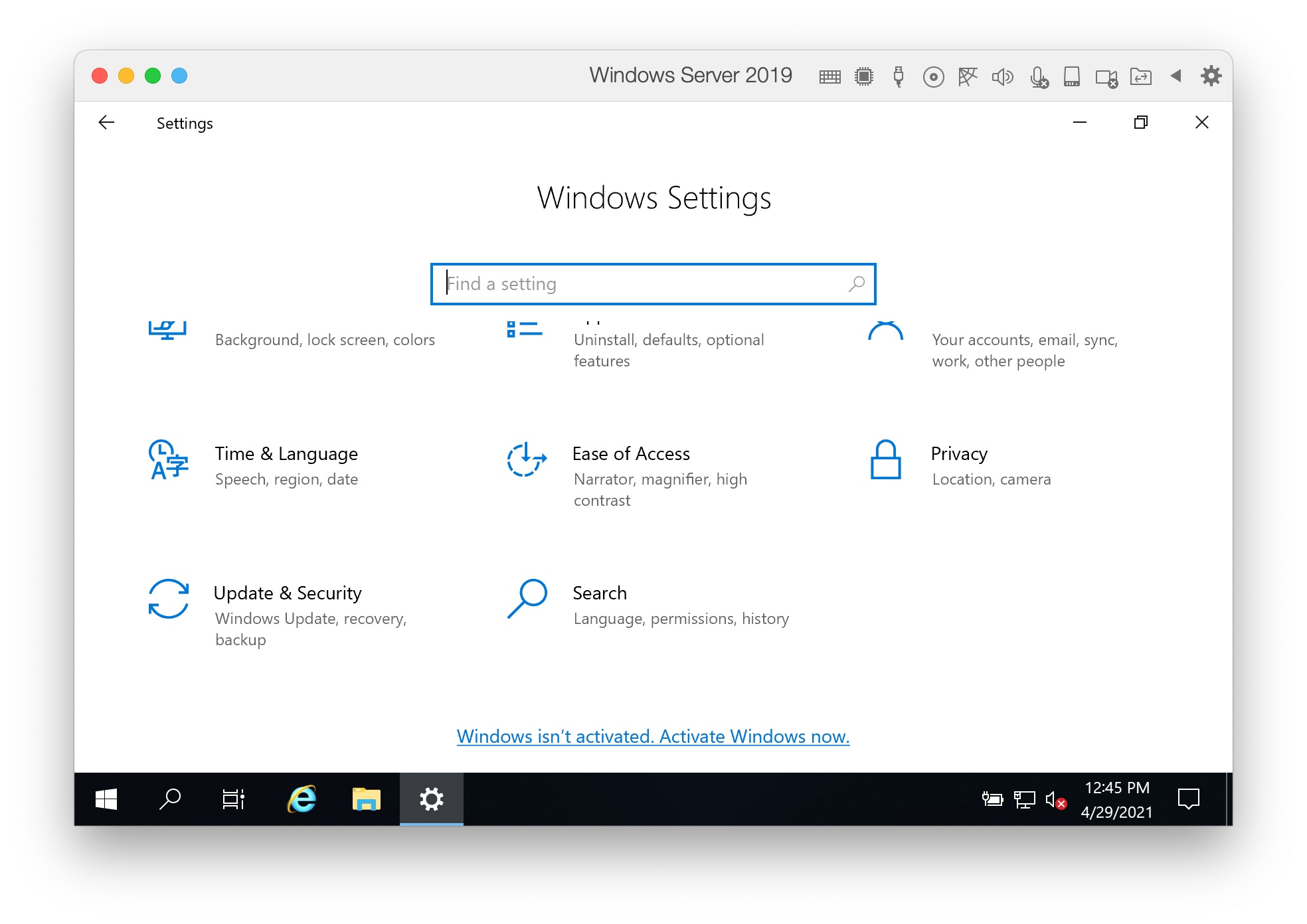Toggle the disabled camera icon
The width and height of the screenshot is (1307, 924).
(1106, 78)
